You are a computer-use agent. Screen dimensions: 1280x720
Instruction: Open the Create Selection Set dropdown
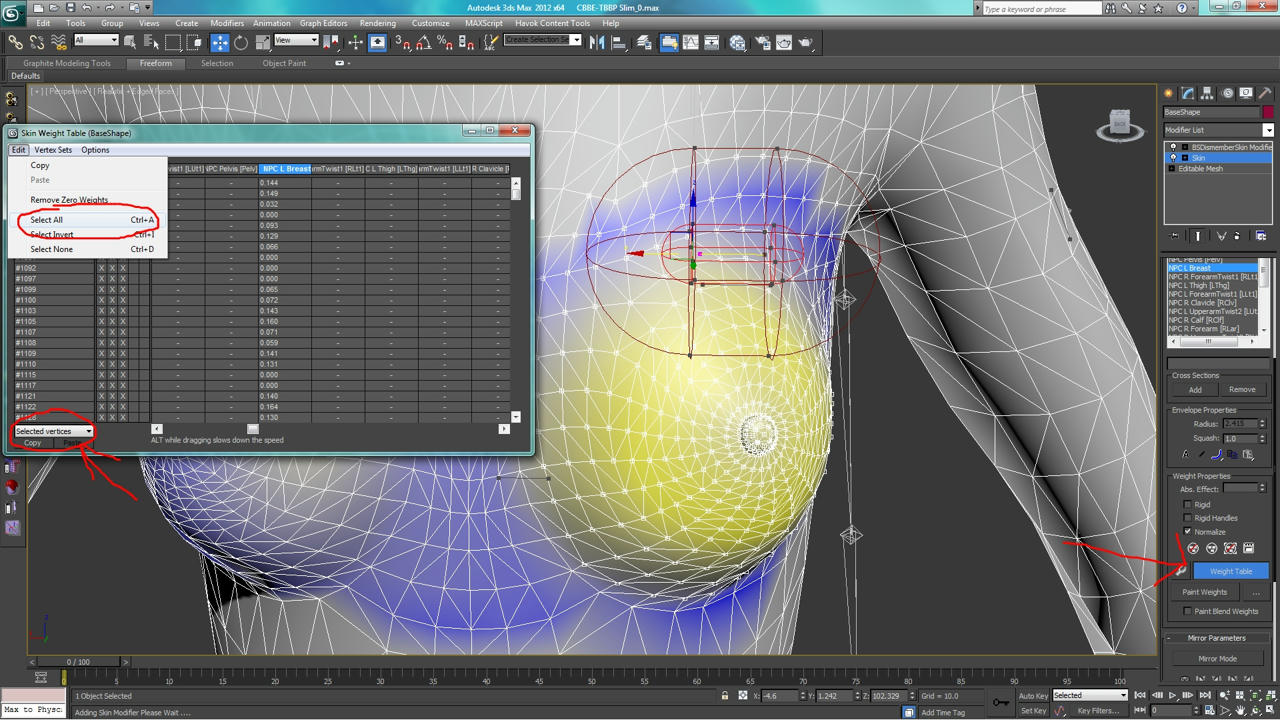(x=543, y=41)
